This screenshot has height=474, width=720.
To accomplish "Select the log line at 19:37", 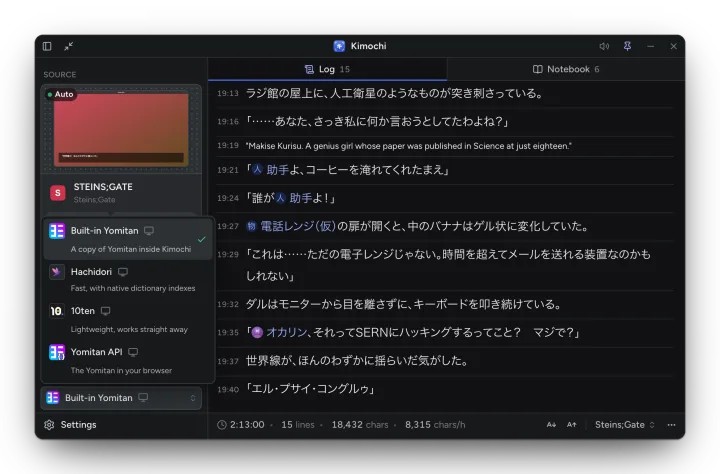I will (x=445, y=361).
